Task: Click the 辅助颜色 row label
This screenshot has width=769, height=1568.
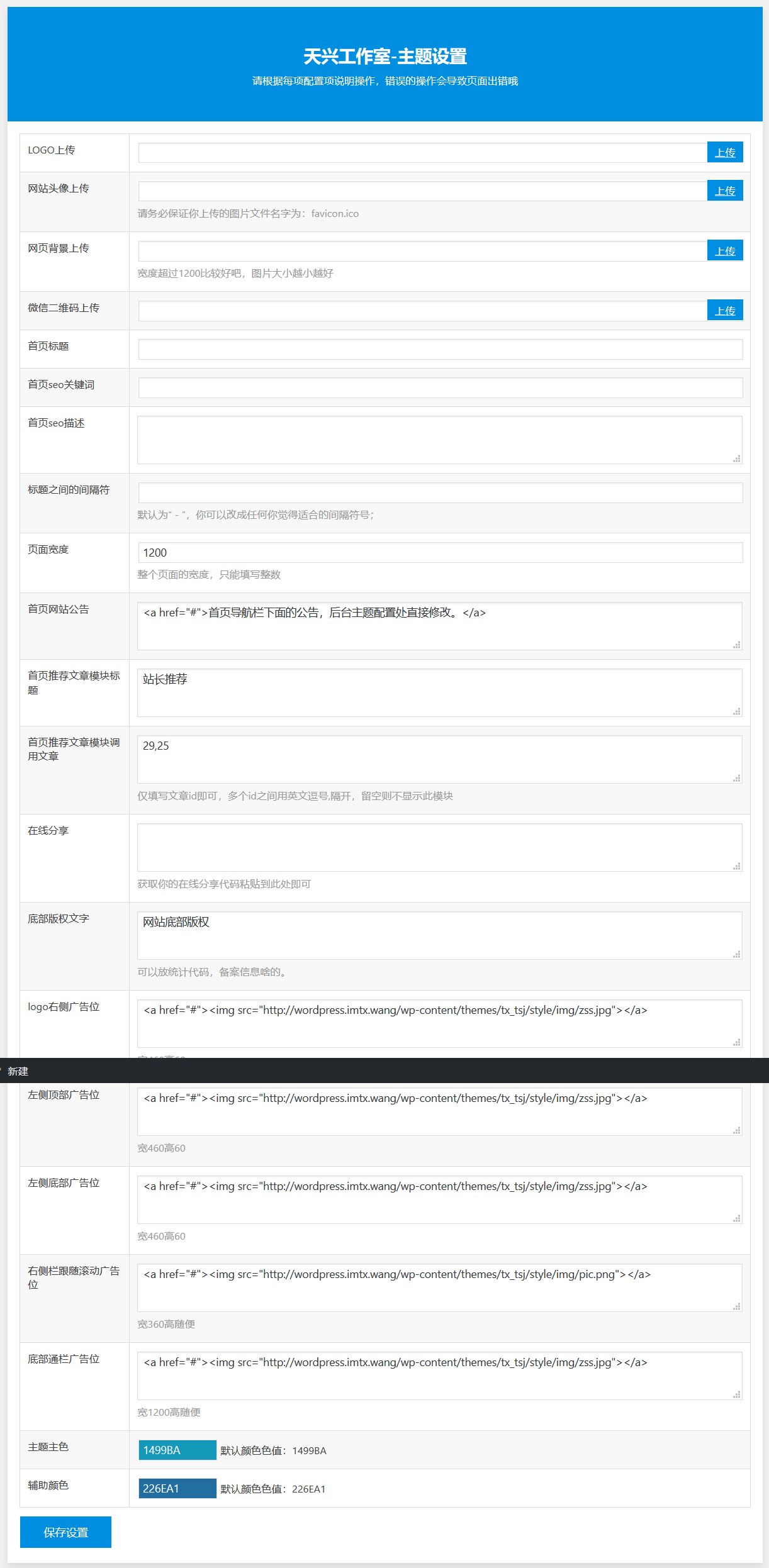Action: [48, 1486]
